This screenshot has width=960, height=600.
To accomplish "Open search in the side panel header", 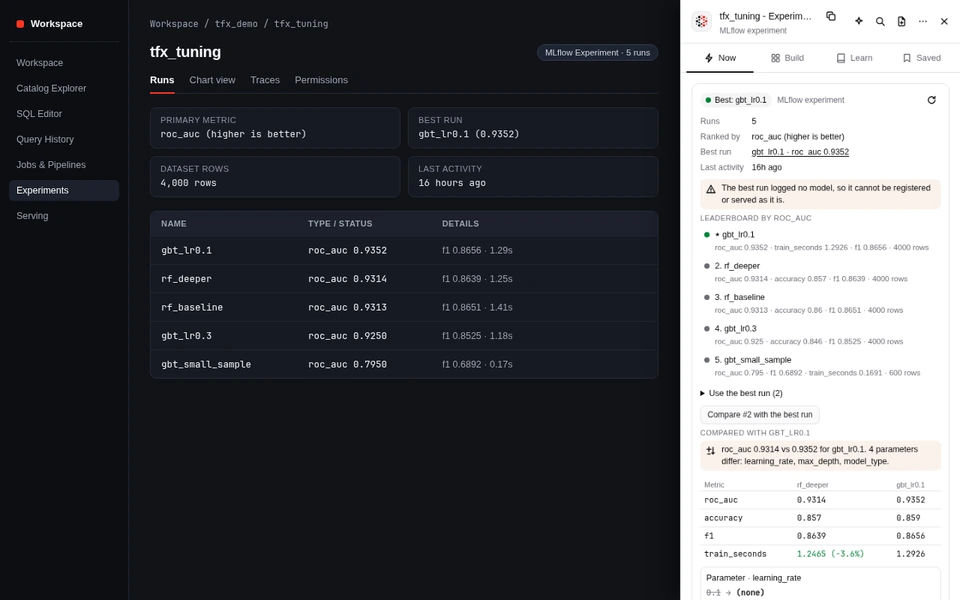I will point(880,21).
